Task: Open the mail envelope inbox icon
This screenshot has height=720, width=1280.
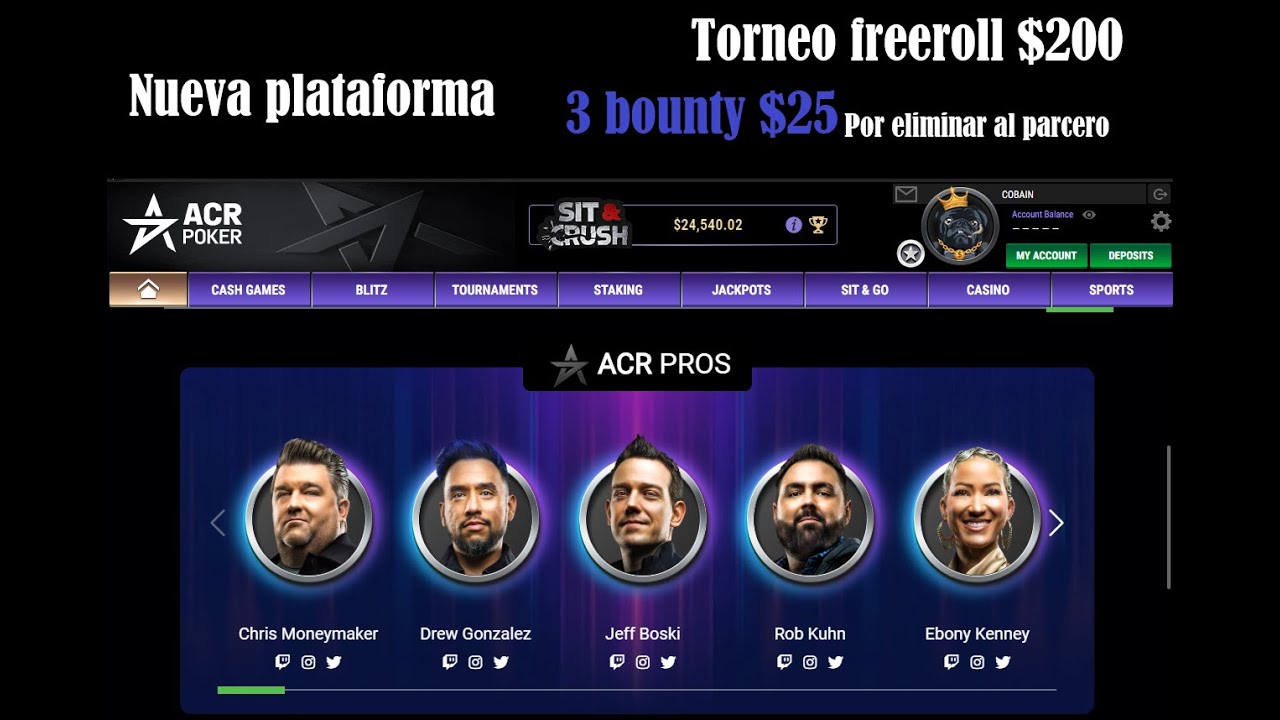Action: coord(906,194)
